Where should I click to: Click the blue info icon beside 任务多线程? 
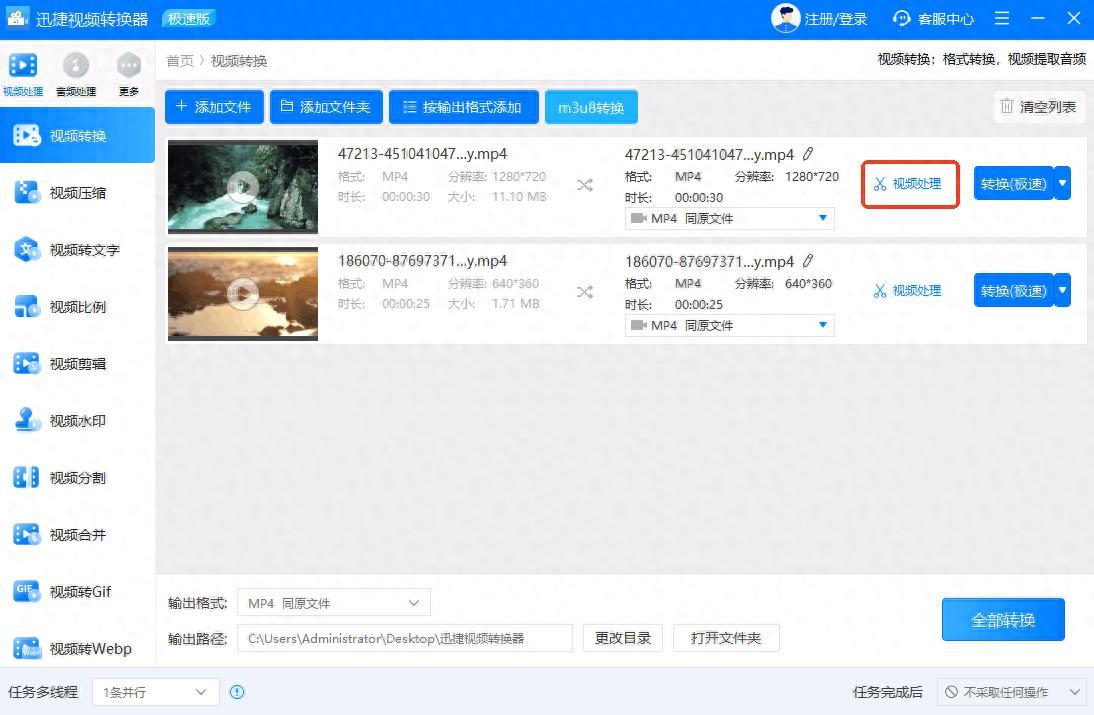tap(237, 692)
